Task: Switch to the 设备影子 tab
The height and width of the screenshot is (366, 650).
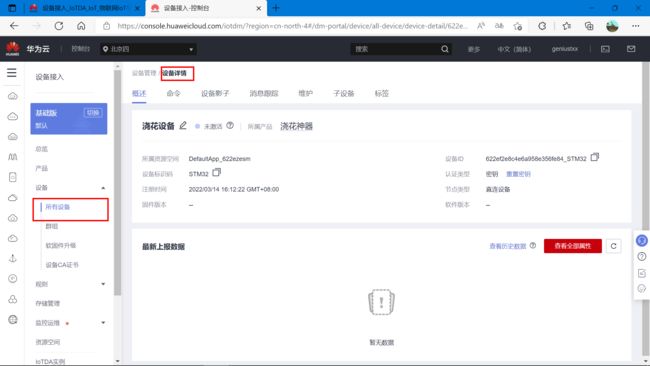Action: click(x=215, y=93)
